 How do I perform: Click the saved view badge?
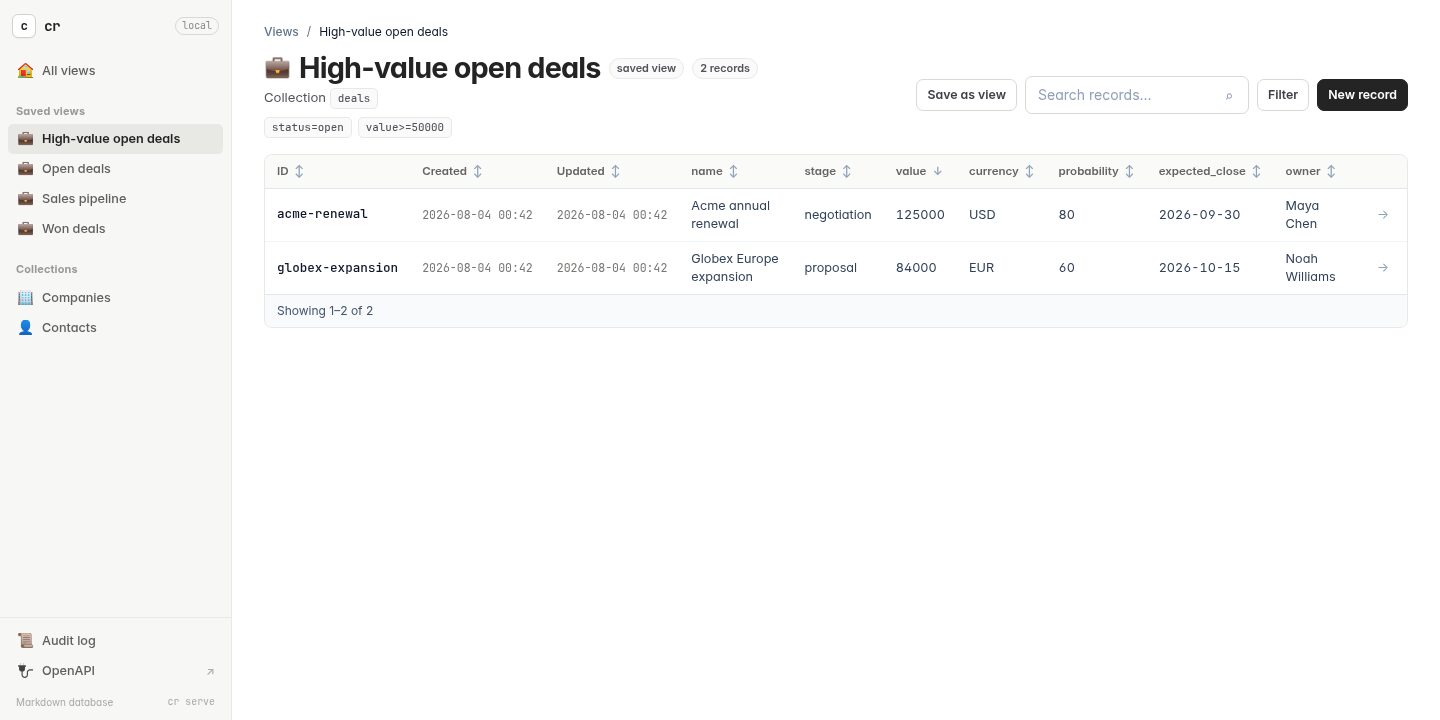(x=646, y=69)
